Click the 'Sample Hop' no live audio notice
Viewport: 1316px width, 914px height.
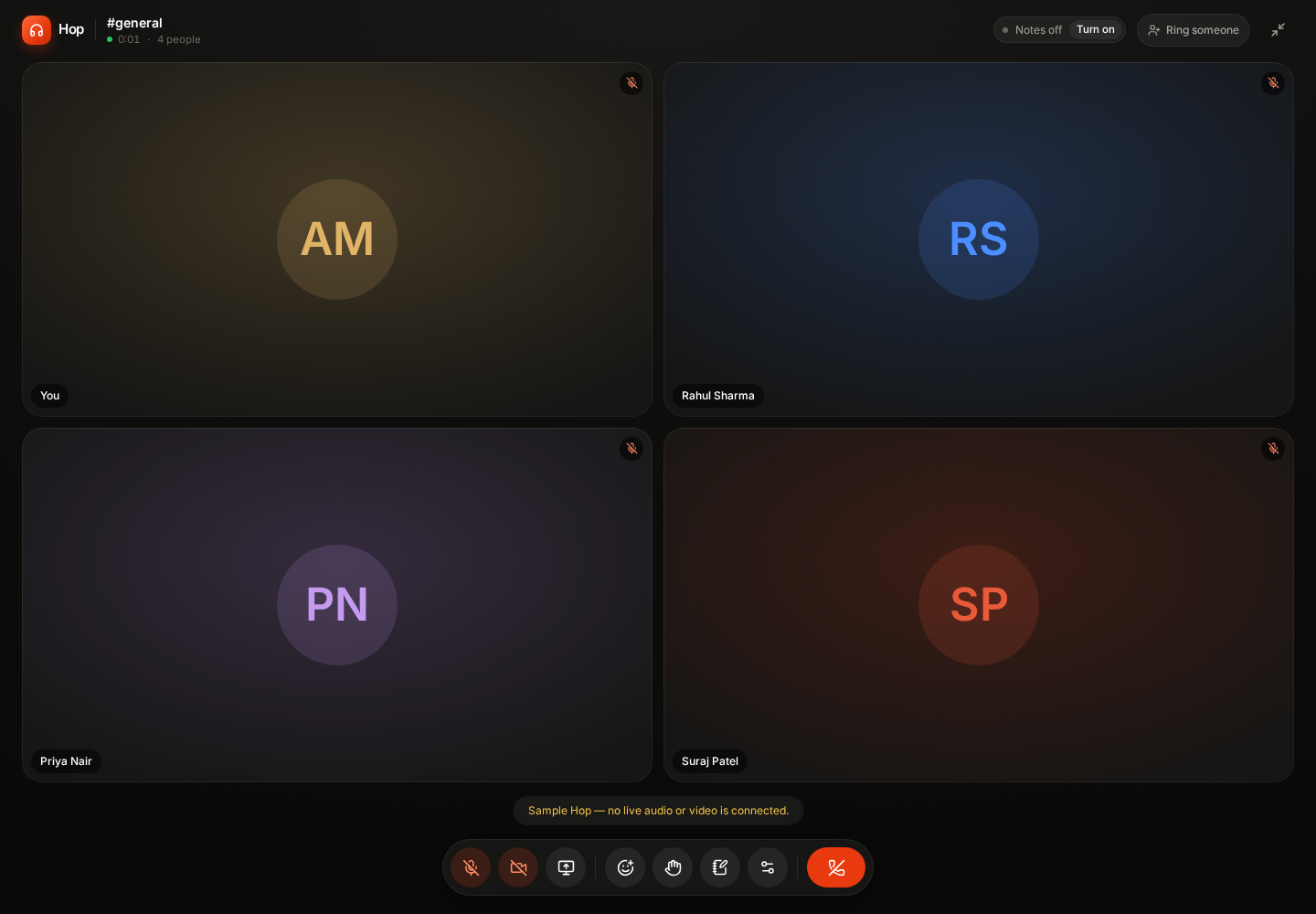click(658, 811)
